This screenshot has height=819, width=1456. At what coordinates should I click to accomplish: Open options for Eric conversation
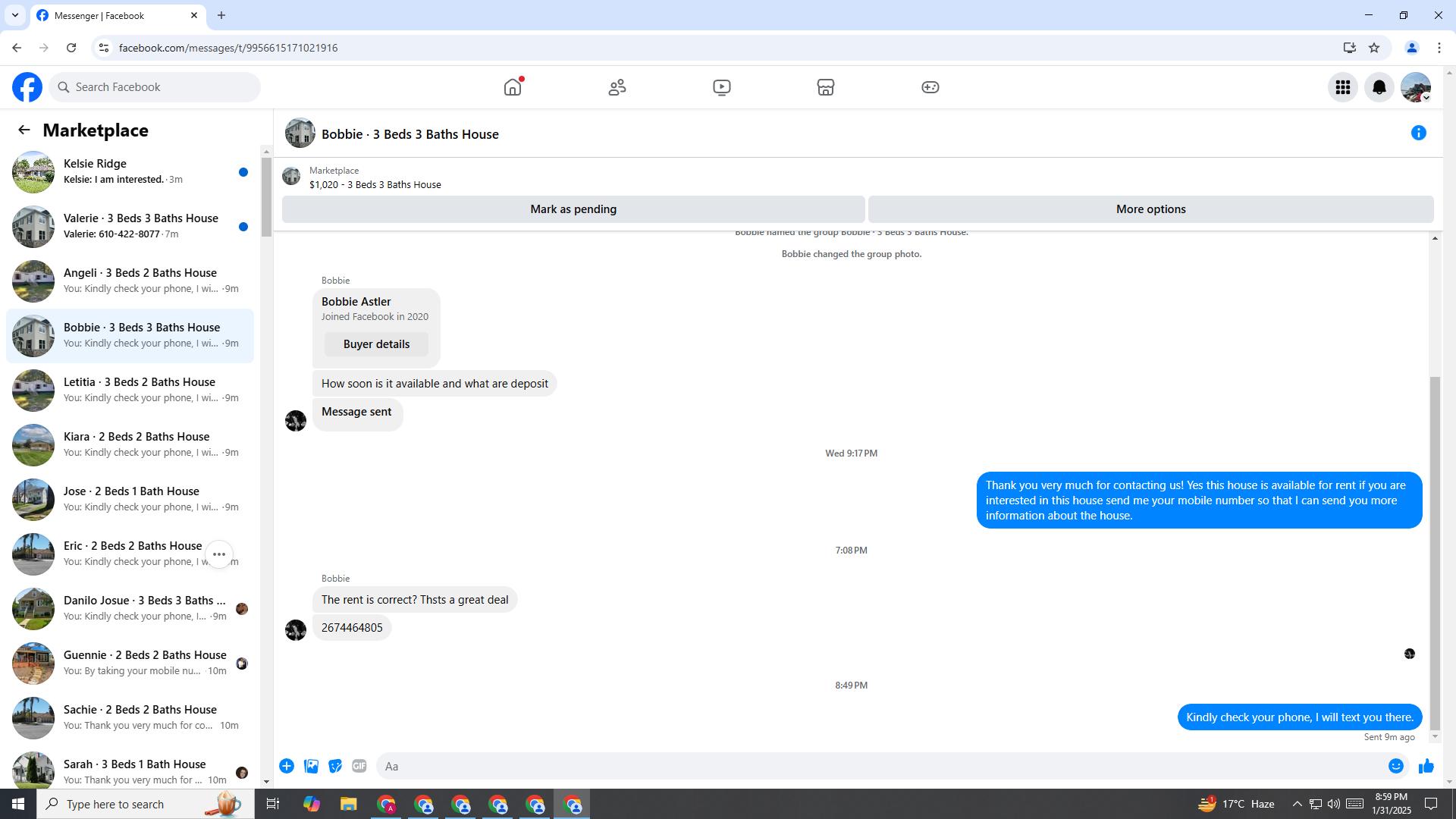[x=219, y=554]
